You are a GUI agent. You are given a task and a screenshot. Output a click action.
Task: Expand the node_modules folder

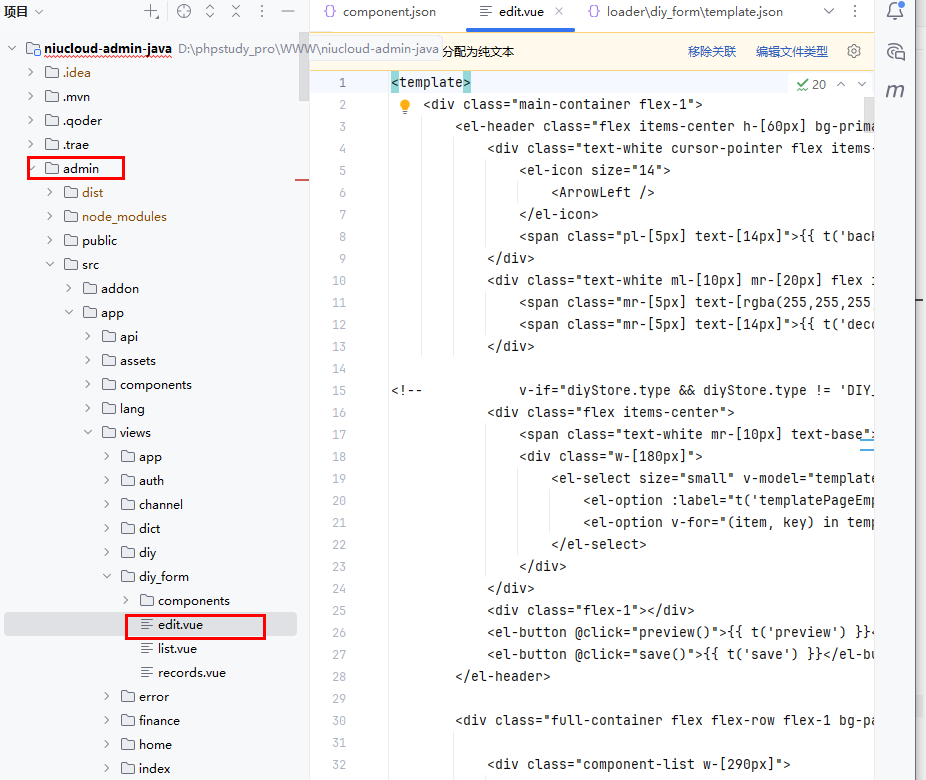click(x=51, y=217)
